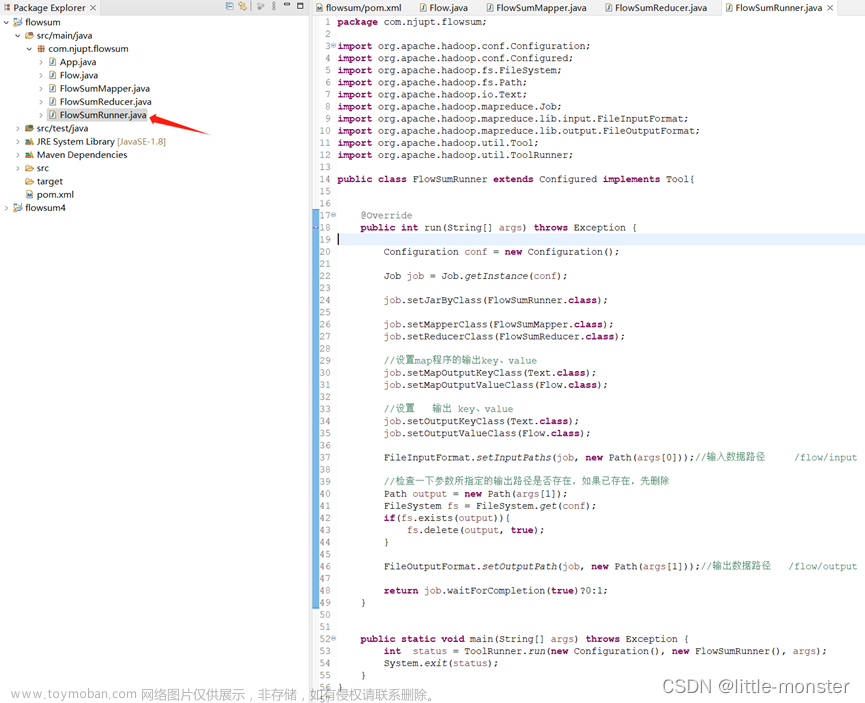Click the FlowSumRunner.java file icon in the tree
This screenshot has height=703, width=865.
52,115
